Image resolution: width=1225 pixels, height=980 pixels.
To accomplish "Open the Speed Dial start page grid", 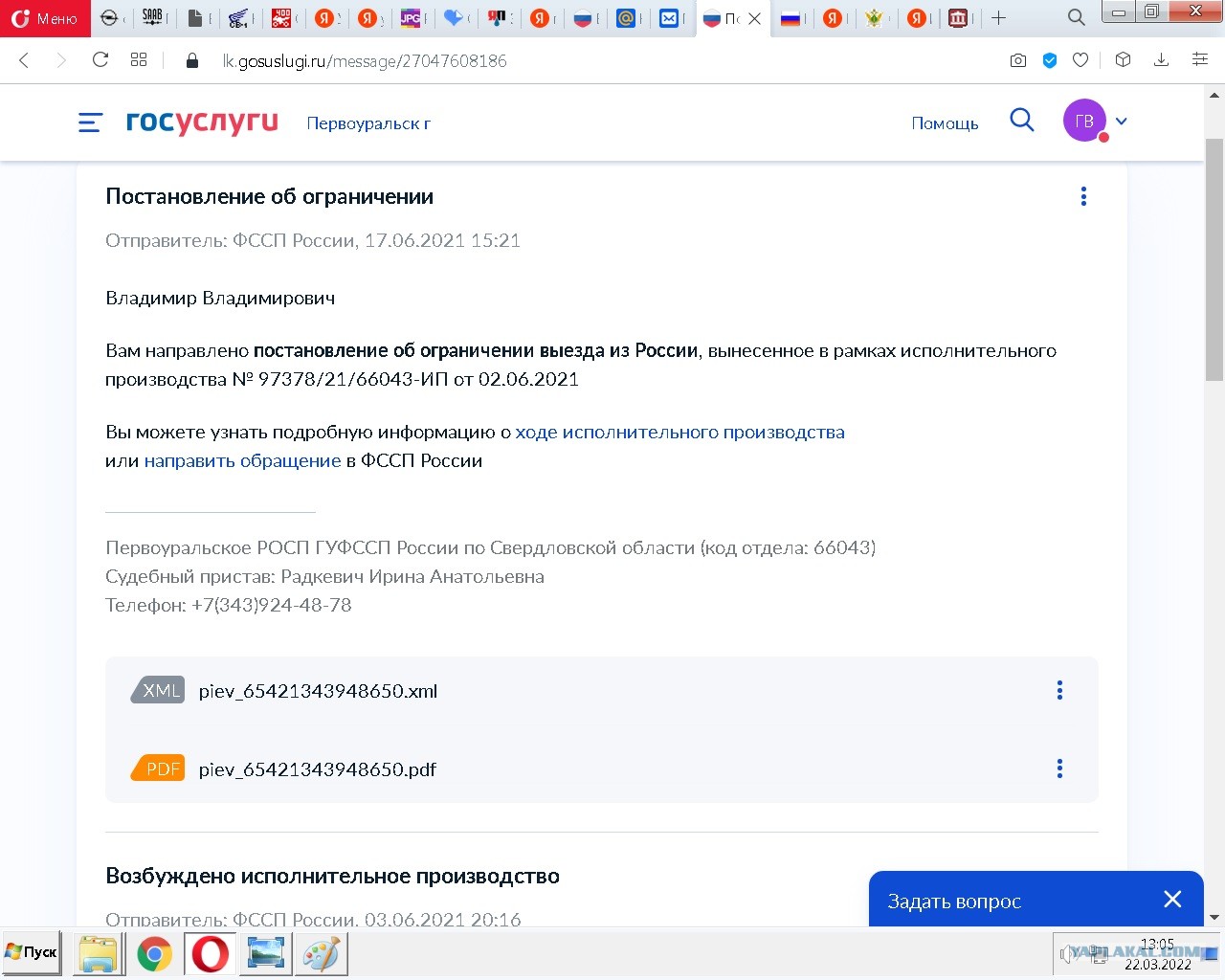I will click(x=139, y=59).
